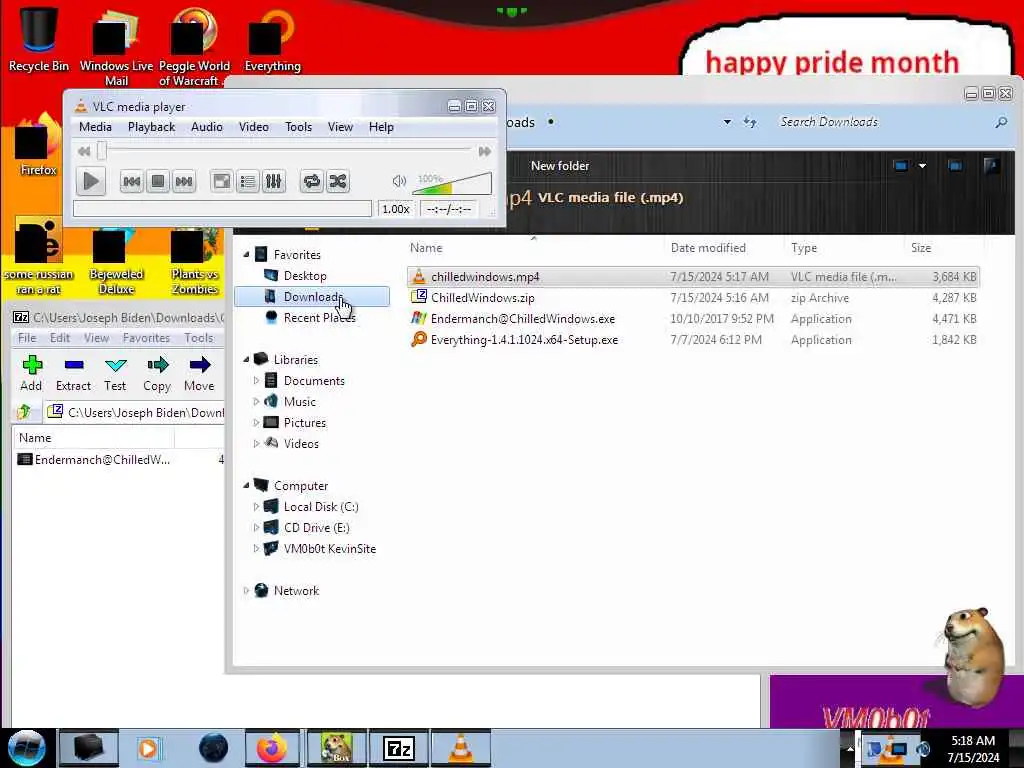Click Firefox taskbar icon
This screenshot has height=768, width=1024.
coord(272,748)
